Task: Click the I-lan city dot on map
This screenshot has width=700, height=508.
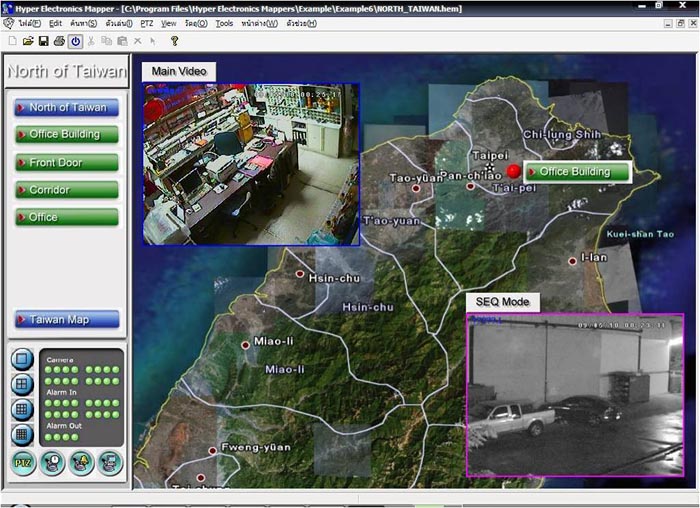Action: tap(572, 261)
